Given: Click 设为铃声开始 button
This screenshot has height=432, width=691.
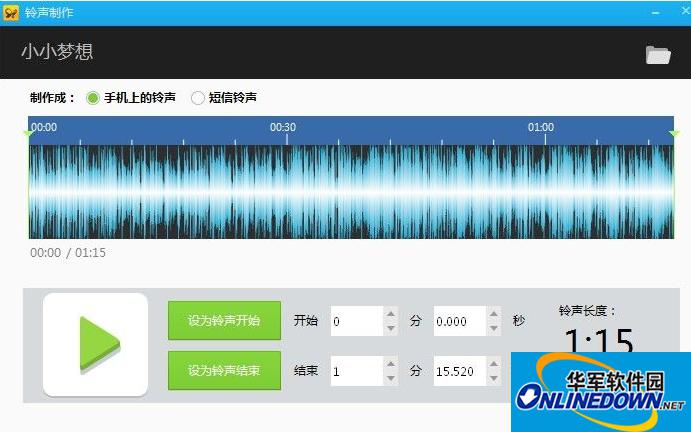Looking at the screenshot, I should (x=224, y=320).
